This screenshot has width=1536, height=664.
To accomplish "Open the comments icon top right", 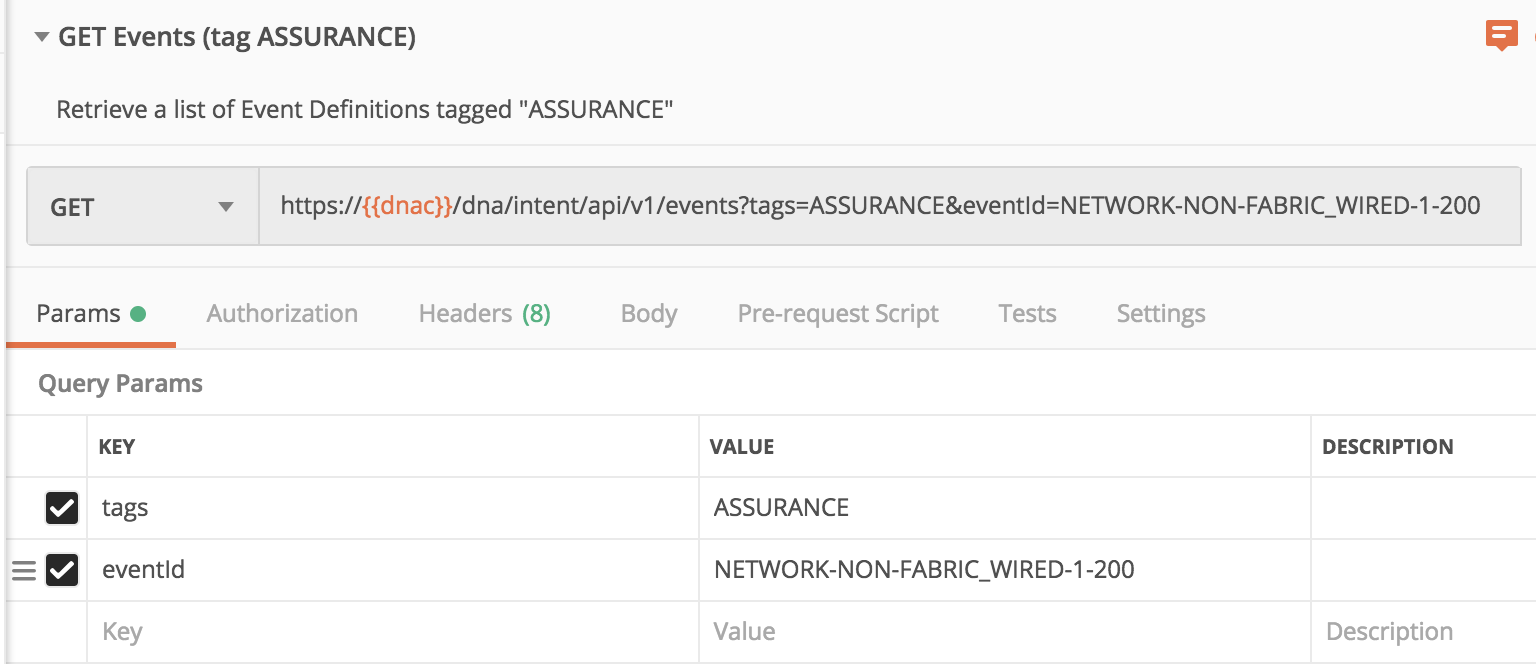I will (x=1501, y=33).
